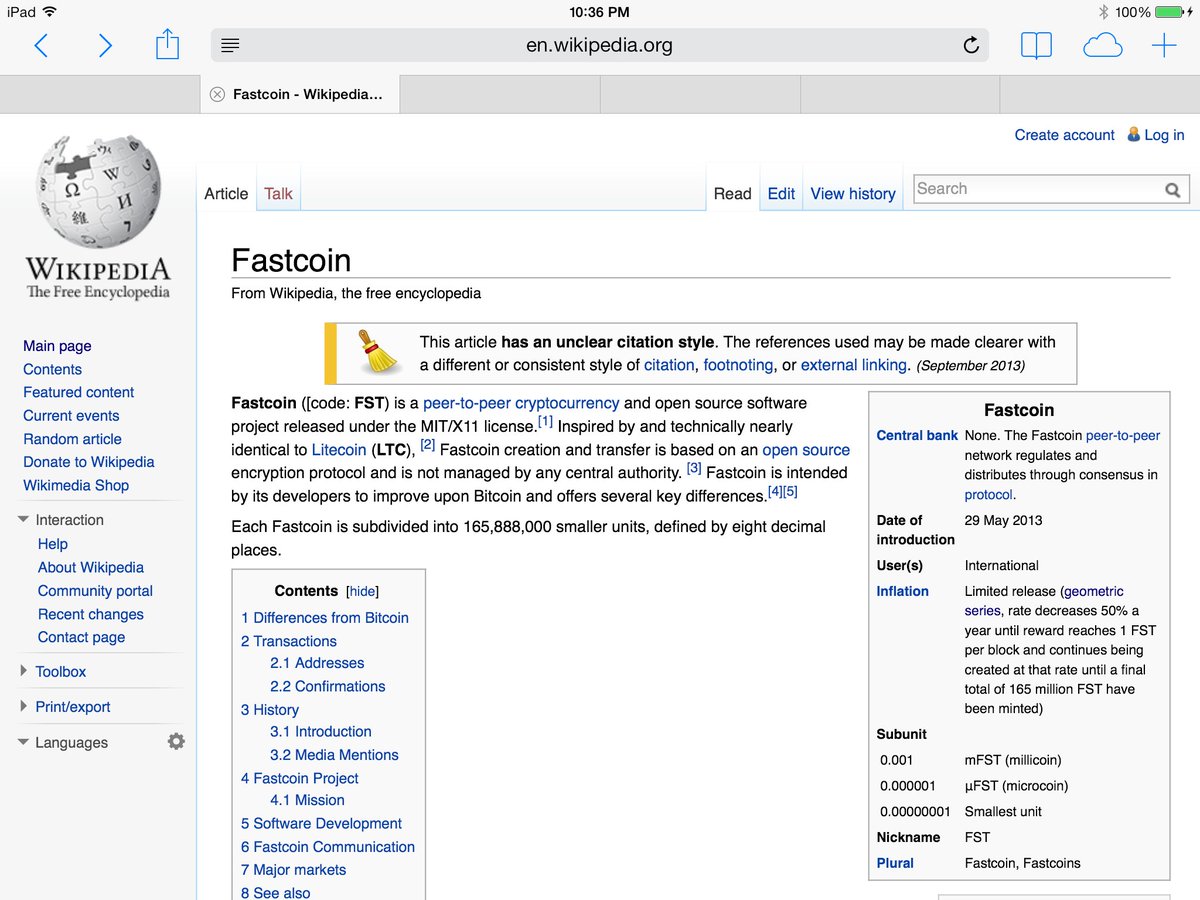Open the Share sheet icon

(168, 44)
